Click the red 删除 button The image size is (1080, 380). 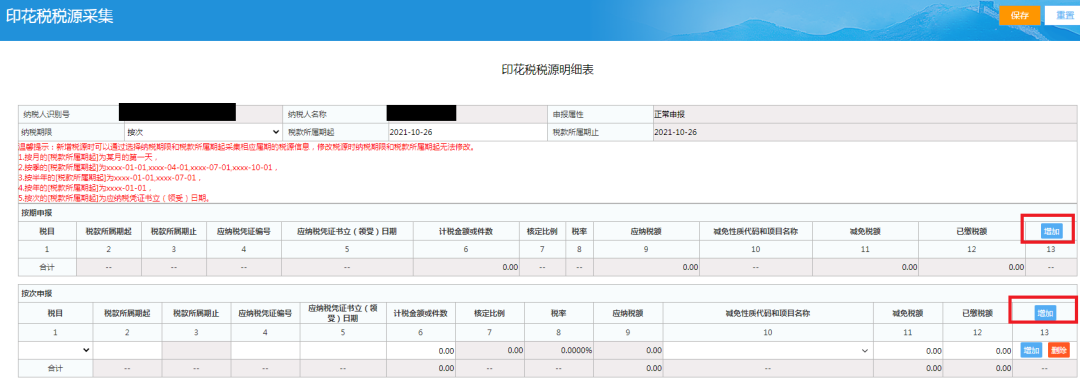[1059, 350]
